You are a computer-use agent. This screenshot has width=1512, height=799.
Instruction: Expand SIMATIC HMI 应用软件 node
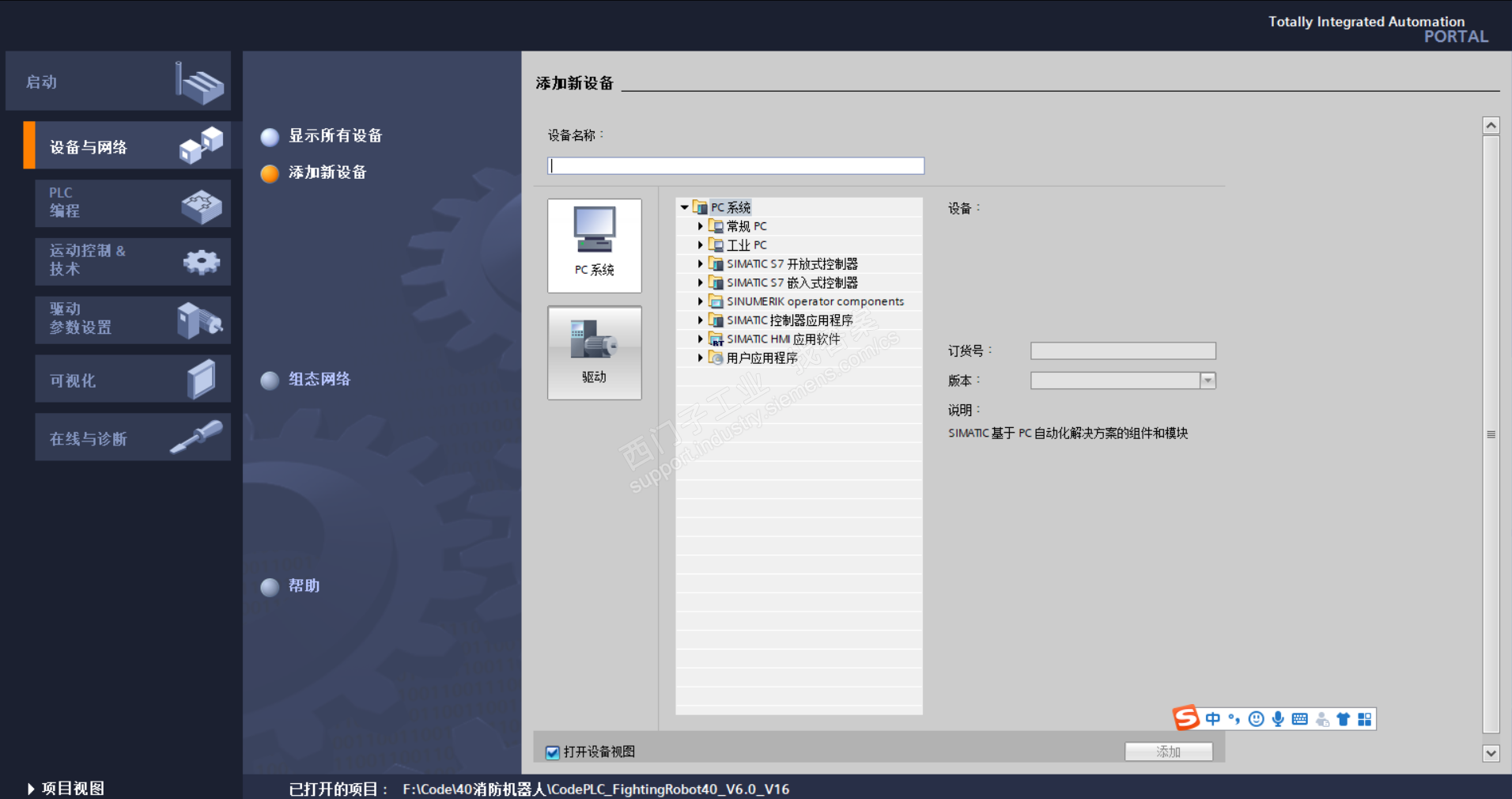[701, 339]
